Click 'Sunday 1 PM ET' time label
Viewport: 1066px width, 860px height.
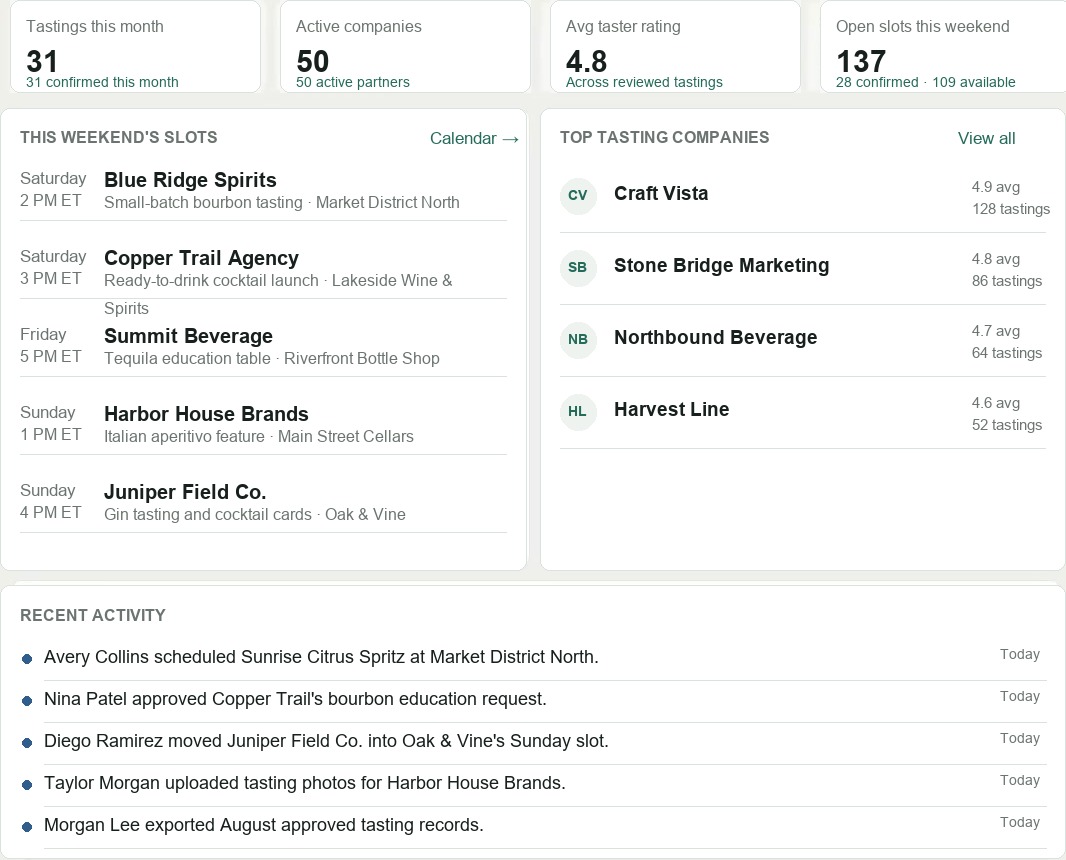pyautogui.click(x=50, y=424)
